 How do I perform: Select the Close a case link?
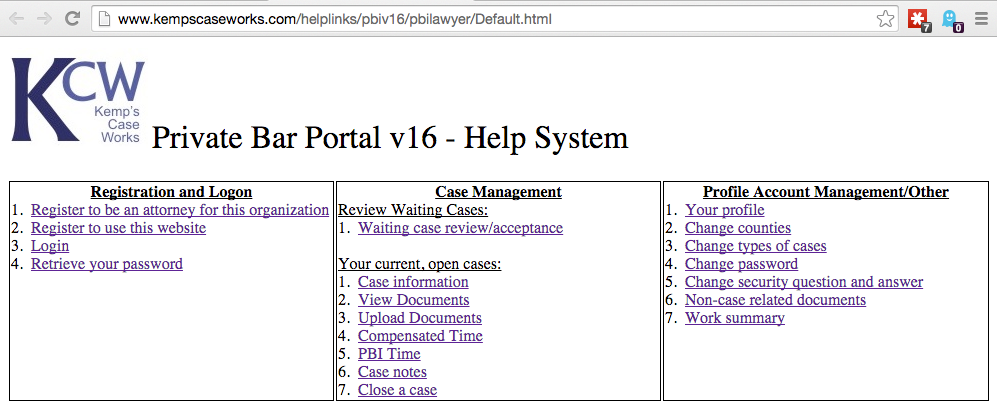(397, 390)
